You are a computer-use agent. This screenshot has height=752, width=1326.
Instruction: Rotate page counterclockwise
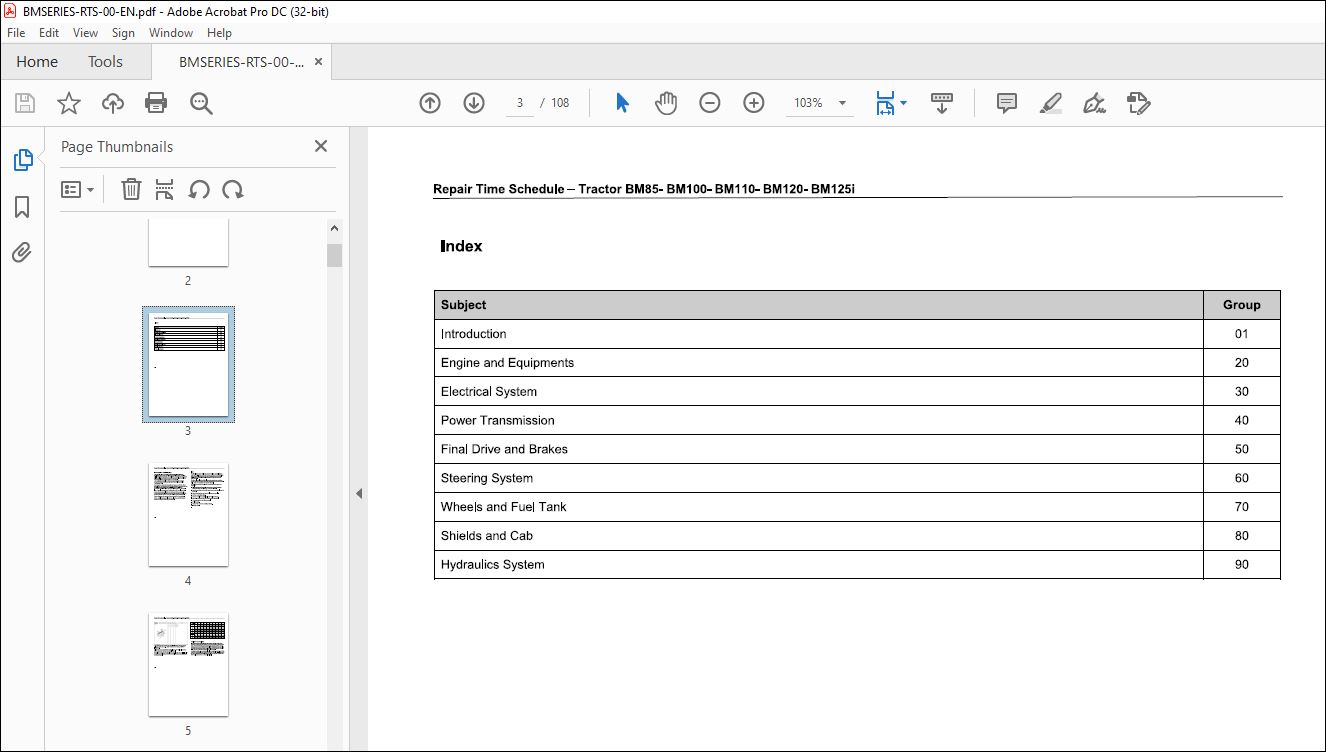[199, 189]
